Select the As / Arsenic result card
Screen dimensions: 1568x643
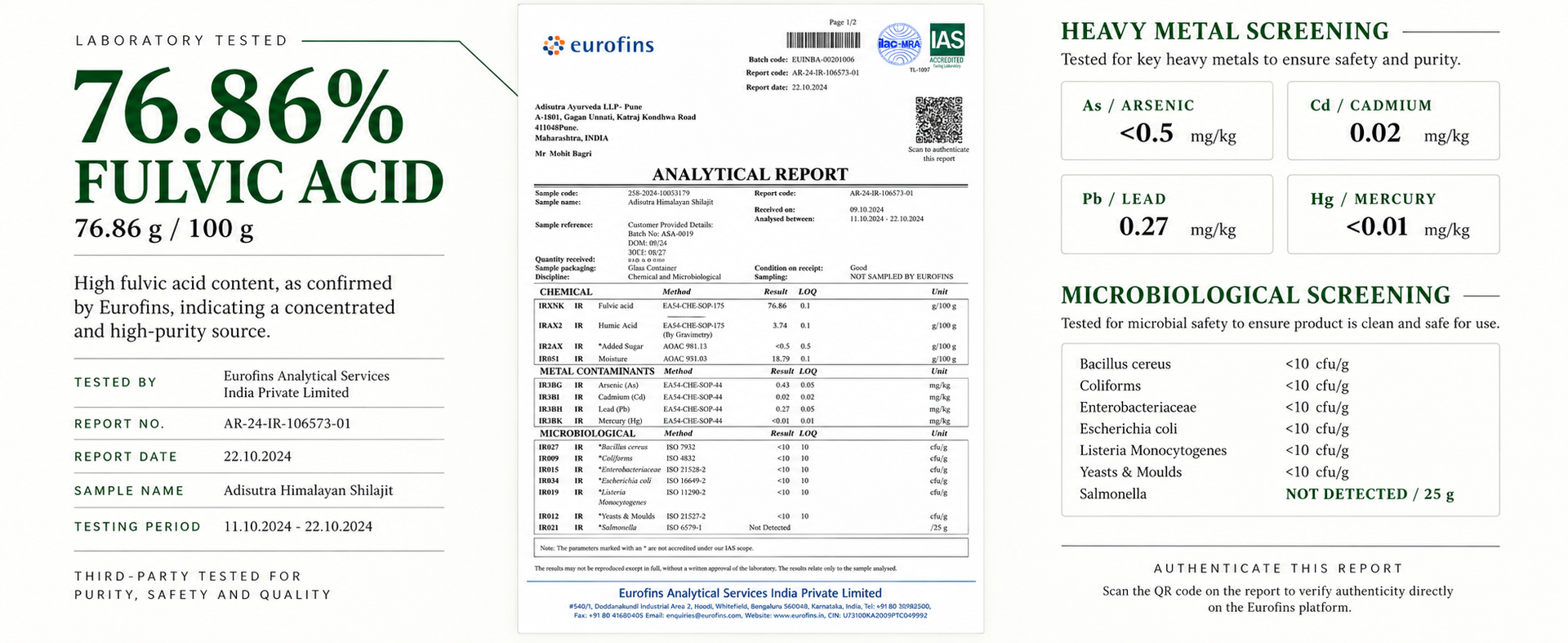(1166, 121)
